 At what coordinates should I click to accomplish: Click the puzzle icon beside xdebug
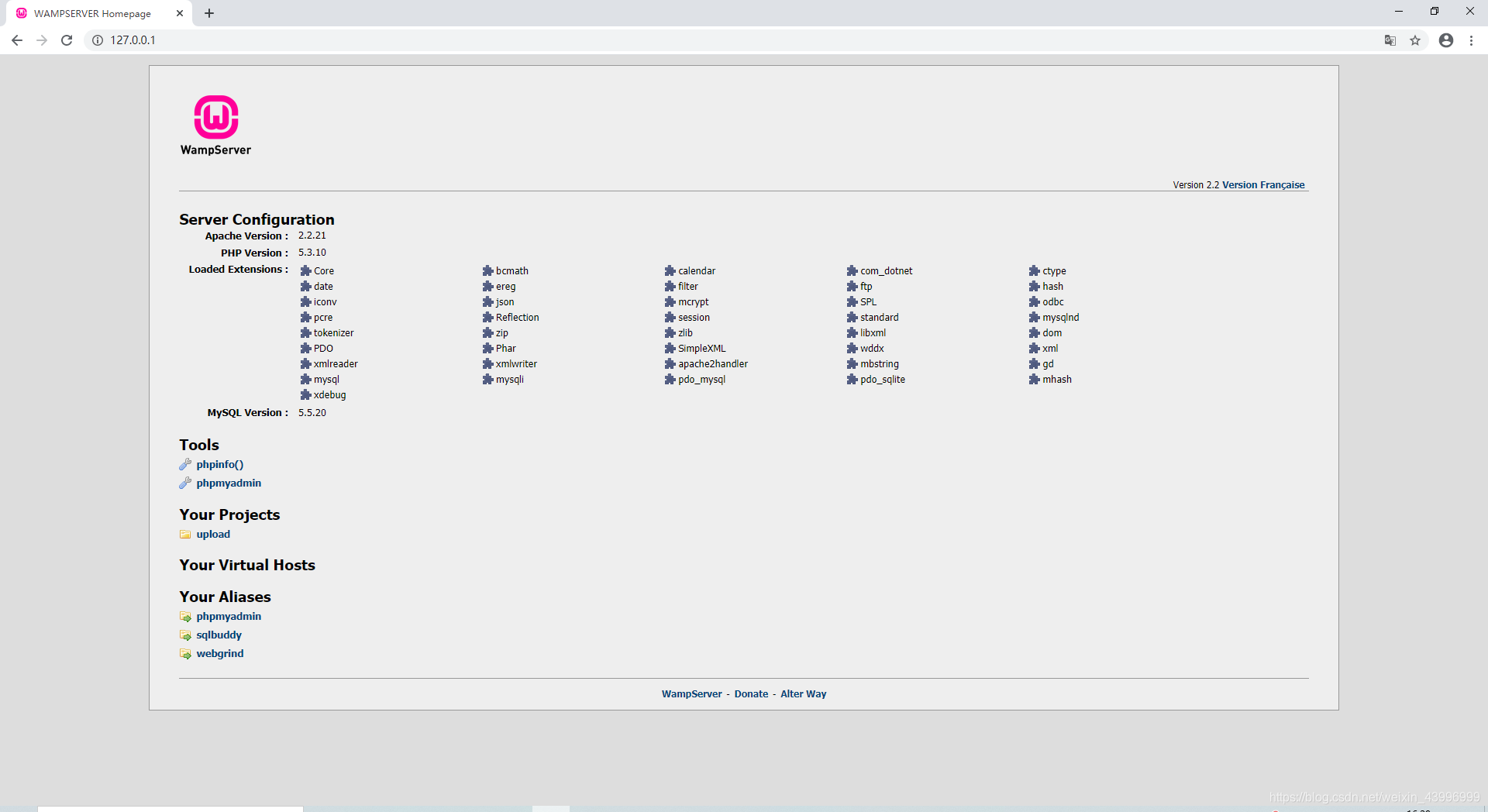pyautogui.click(x=305, y=394)
